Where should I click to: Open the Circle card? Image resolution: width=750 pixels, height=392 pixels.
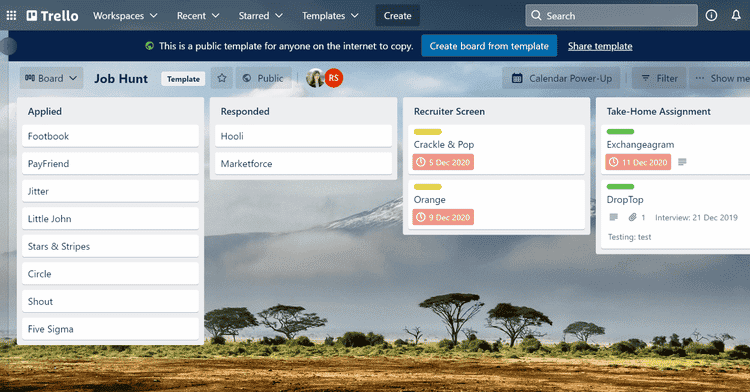pos(110,274)
